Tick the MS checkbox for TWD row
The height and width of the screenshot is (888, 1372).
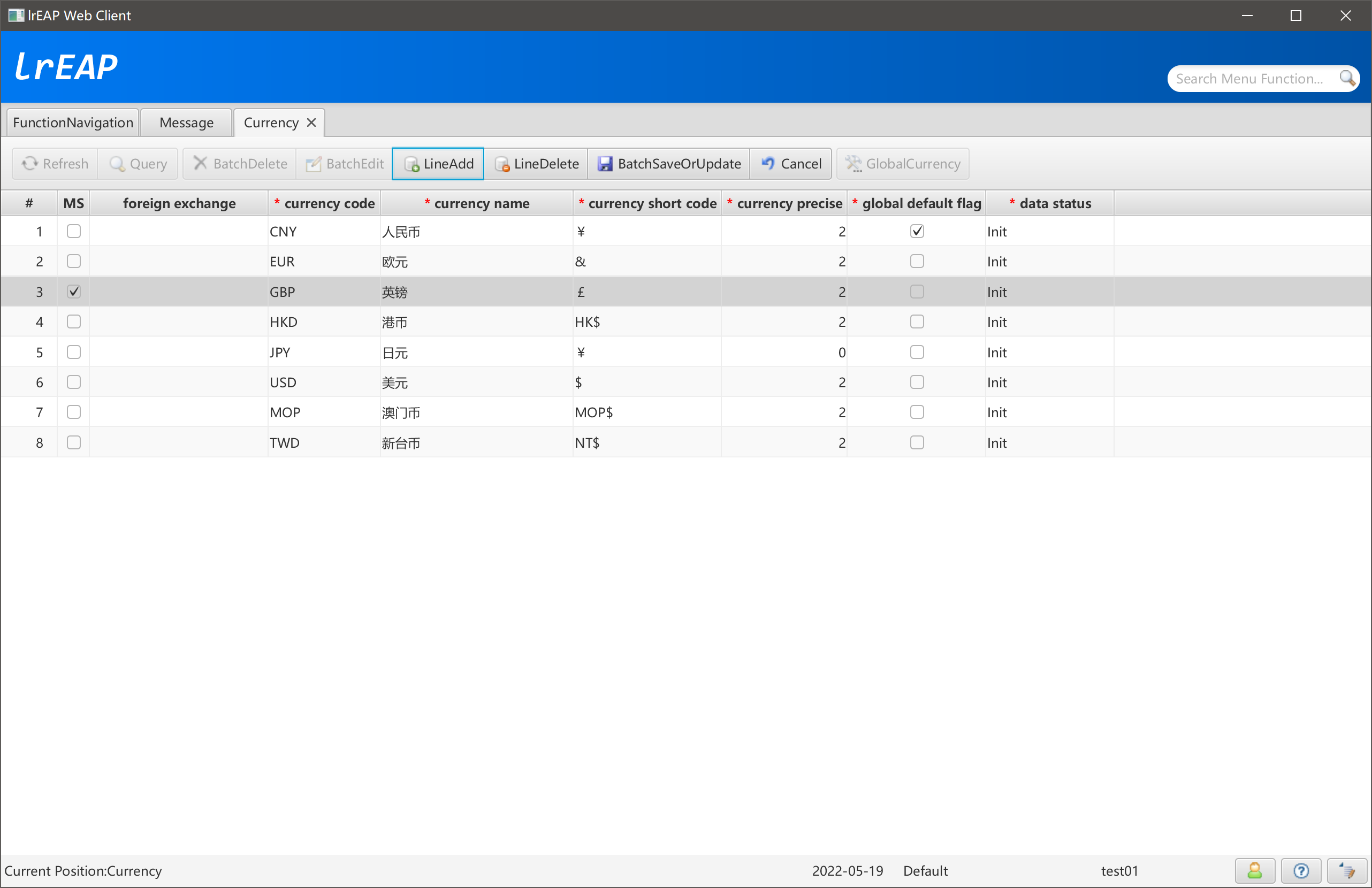pos(74,442)
